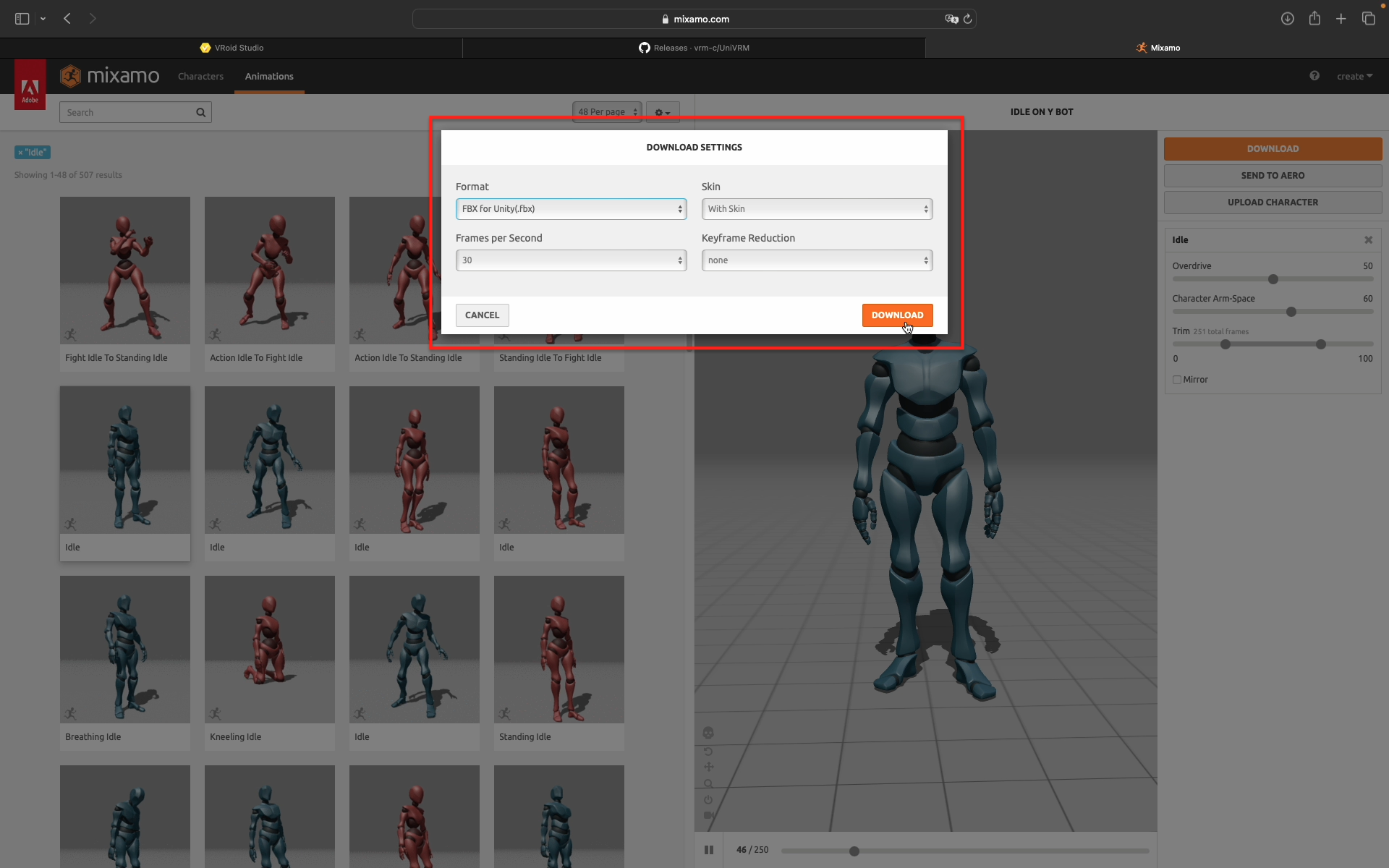Click the Safari sidebar toggle icon

point(22,19)
